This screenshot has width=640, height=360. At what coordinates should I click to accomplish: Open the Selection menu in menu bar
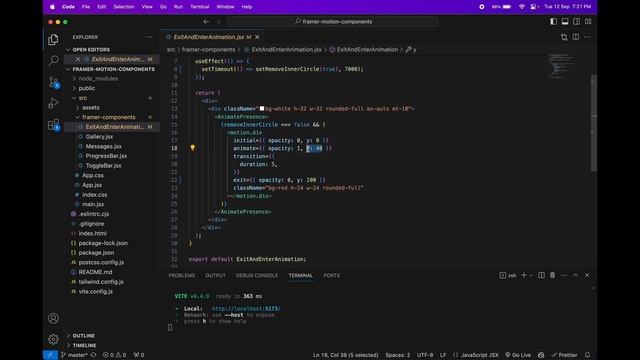(x=124, y=7)
